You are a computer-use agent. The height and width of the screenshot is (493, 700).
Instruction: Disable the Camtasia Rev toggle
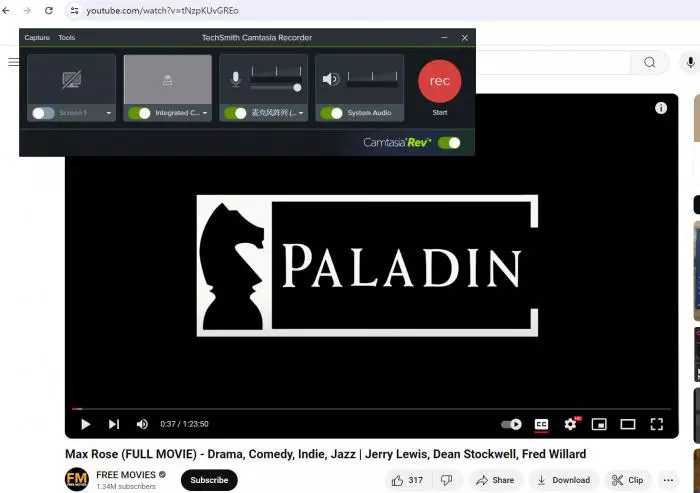(449, 143)
